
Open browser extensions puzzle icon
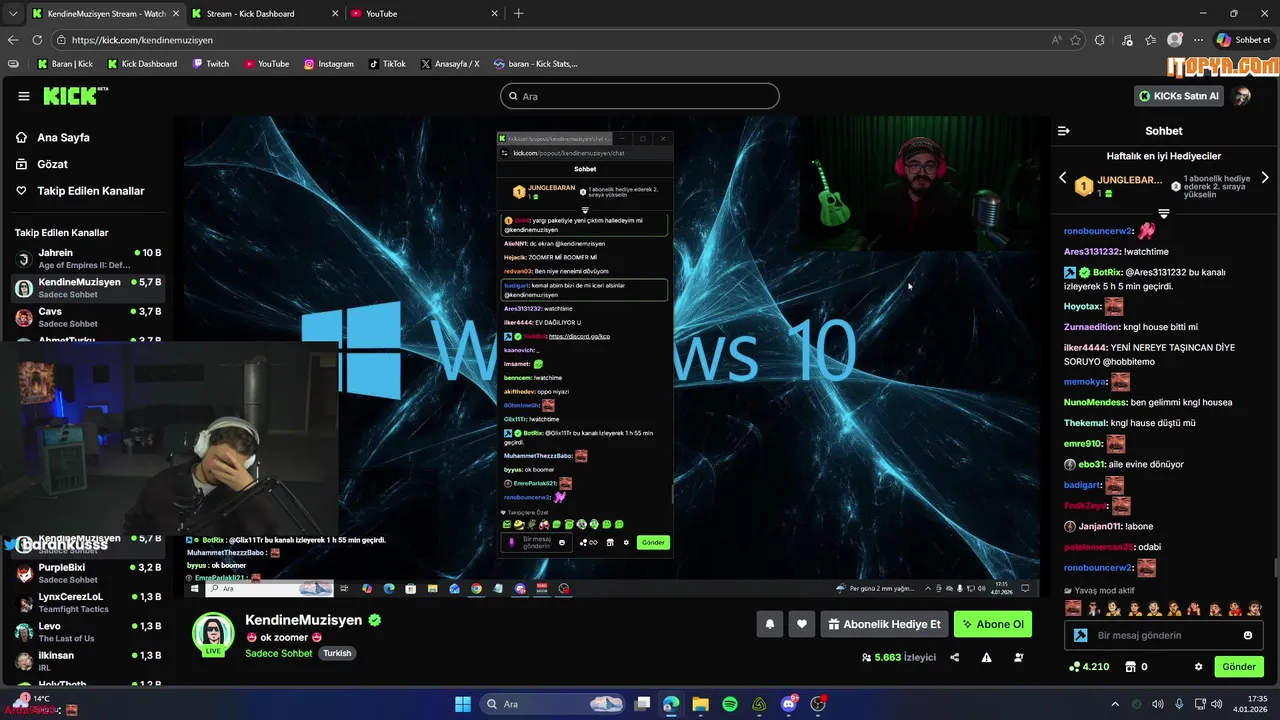1100,40
